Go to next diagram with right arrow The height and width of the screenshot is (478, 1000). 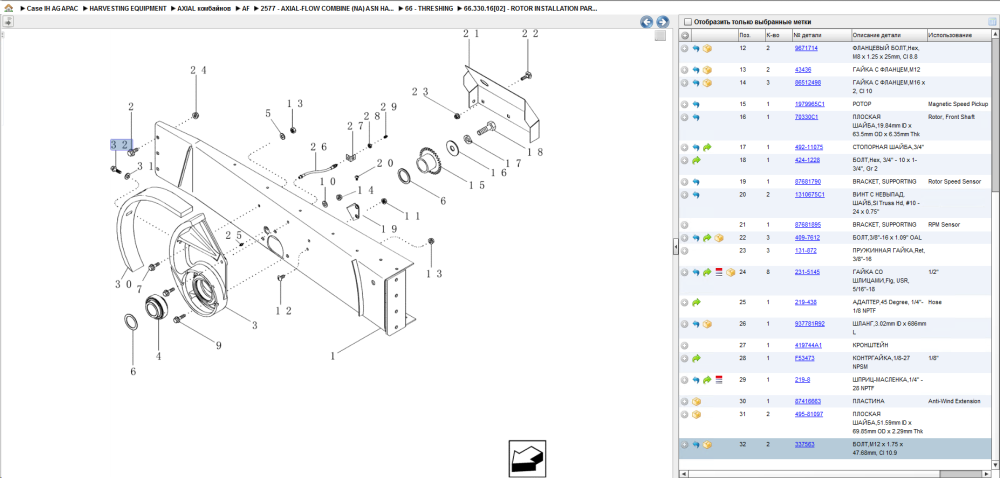(x=662, y=22)
